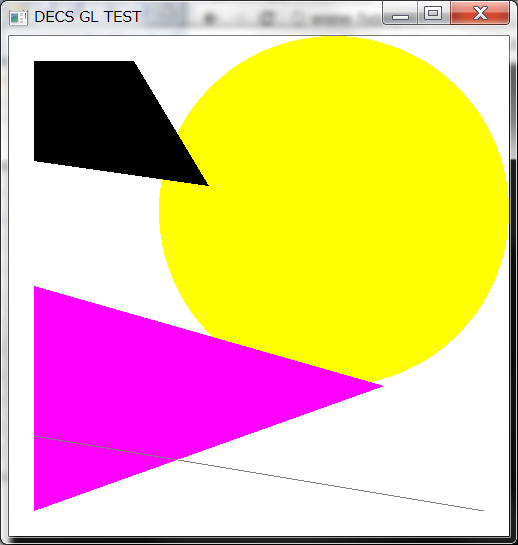Screen dimensions: 518x545
Task: Click the right tip of the magenta triangle
Action: coord(381,386)
